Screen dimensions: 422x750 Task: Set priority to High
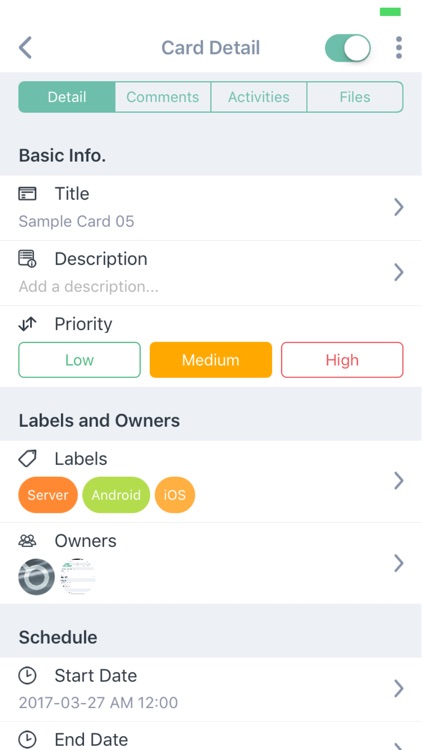[342, 360]
